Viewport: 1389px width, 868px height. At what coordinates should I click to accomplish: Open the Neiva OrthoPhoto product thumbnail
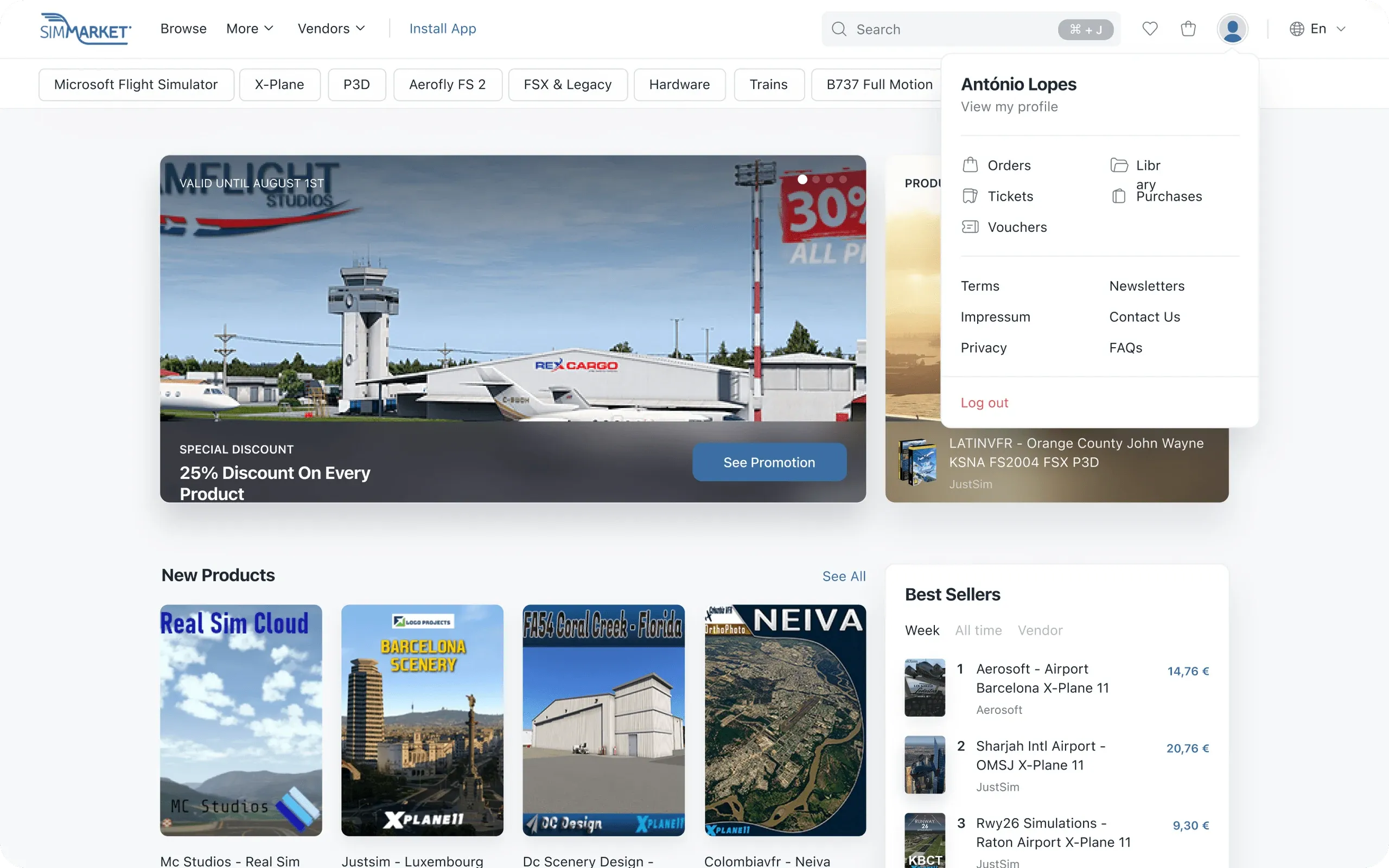coord(785,720)
